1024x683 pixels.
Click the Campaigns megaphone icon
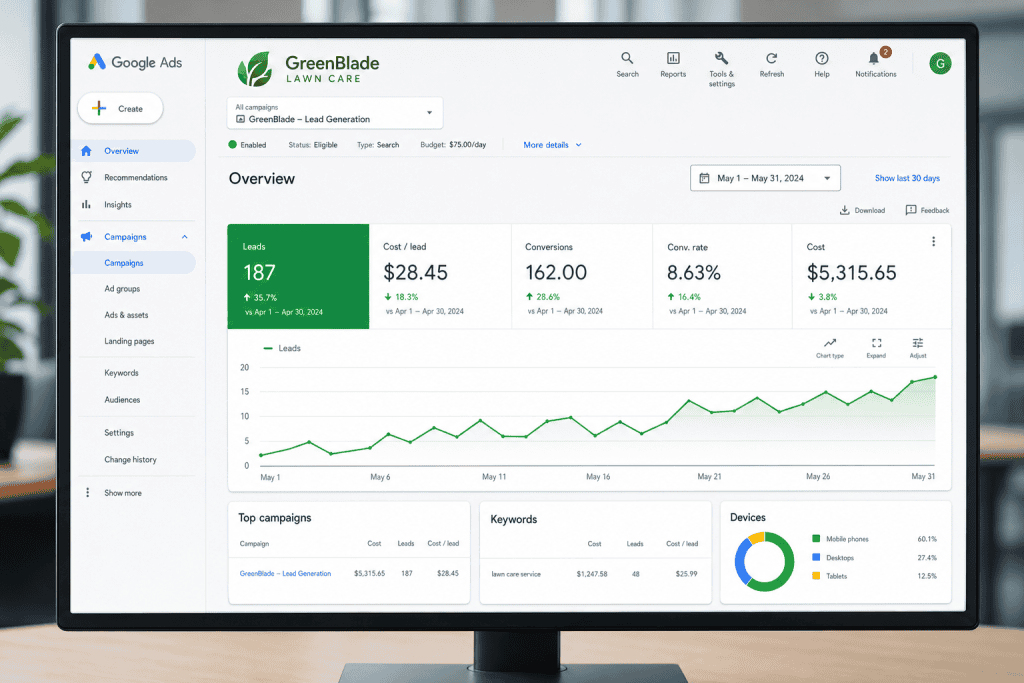(86, 236)
